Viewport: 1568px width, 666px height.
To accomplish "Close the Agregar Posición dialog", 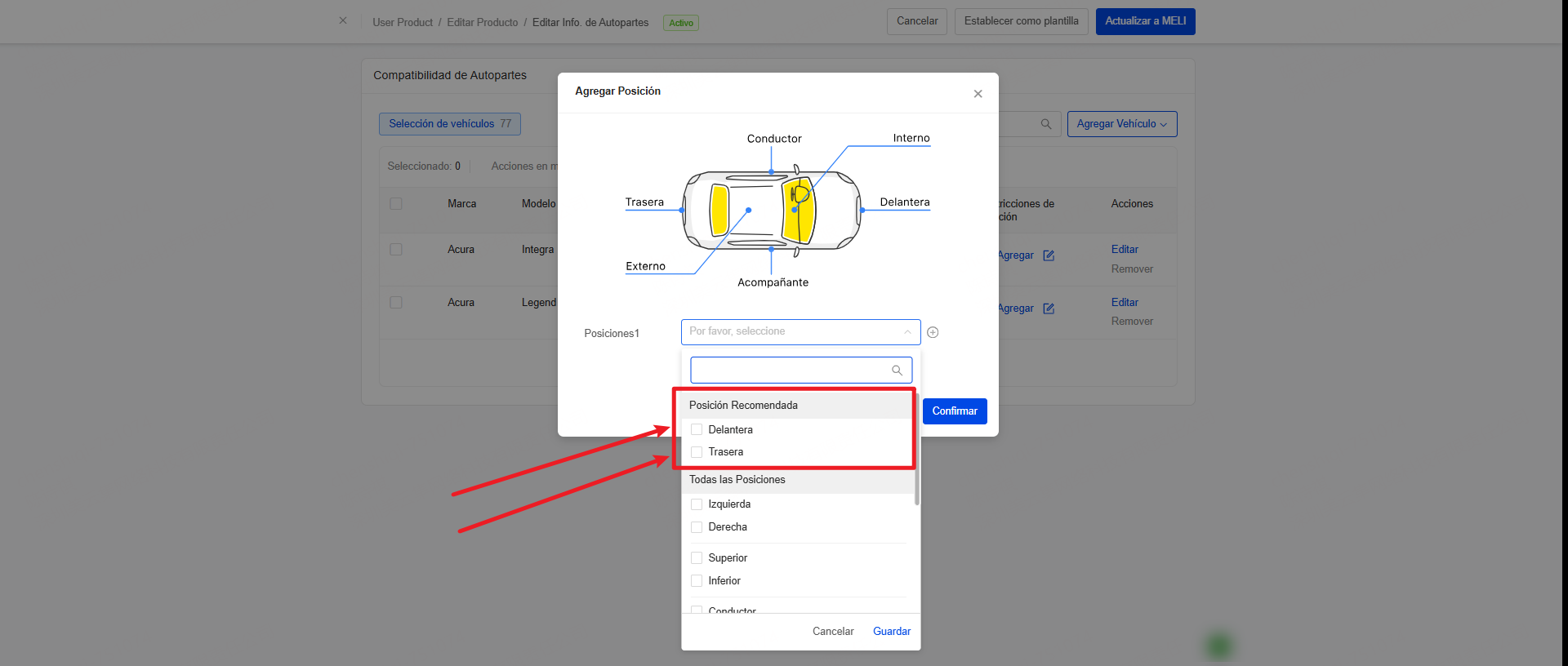I will pyautogui.click(x=978, y=94).
